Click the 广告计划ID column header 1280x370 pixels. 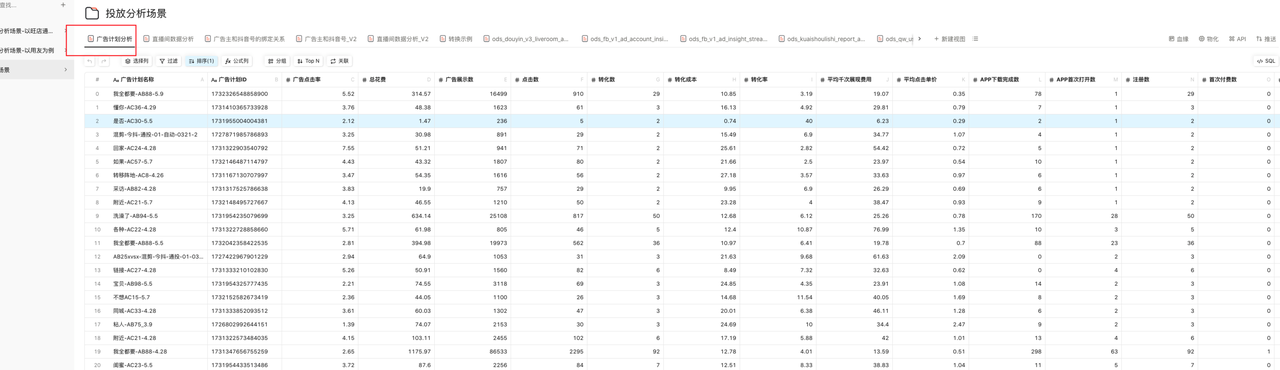click(x=244, y=79)
